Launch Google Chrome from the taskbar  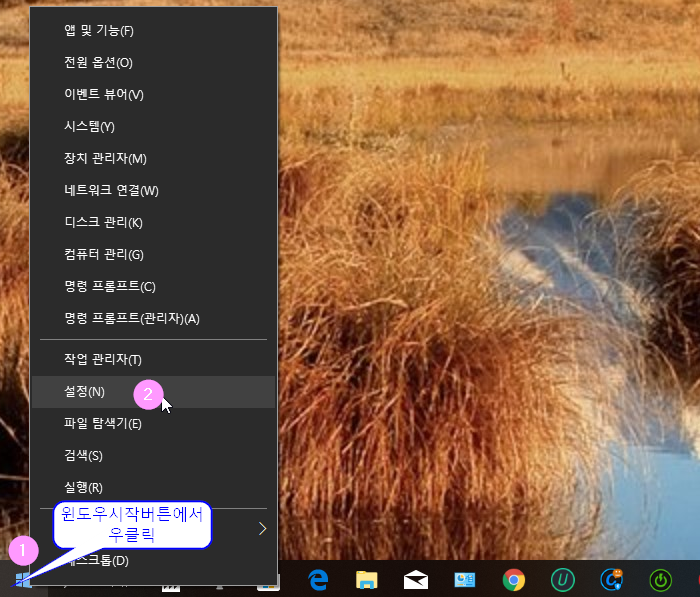click(x=514, y=580)
